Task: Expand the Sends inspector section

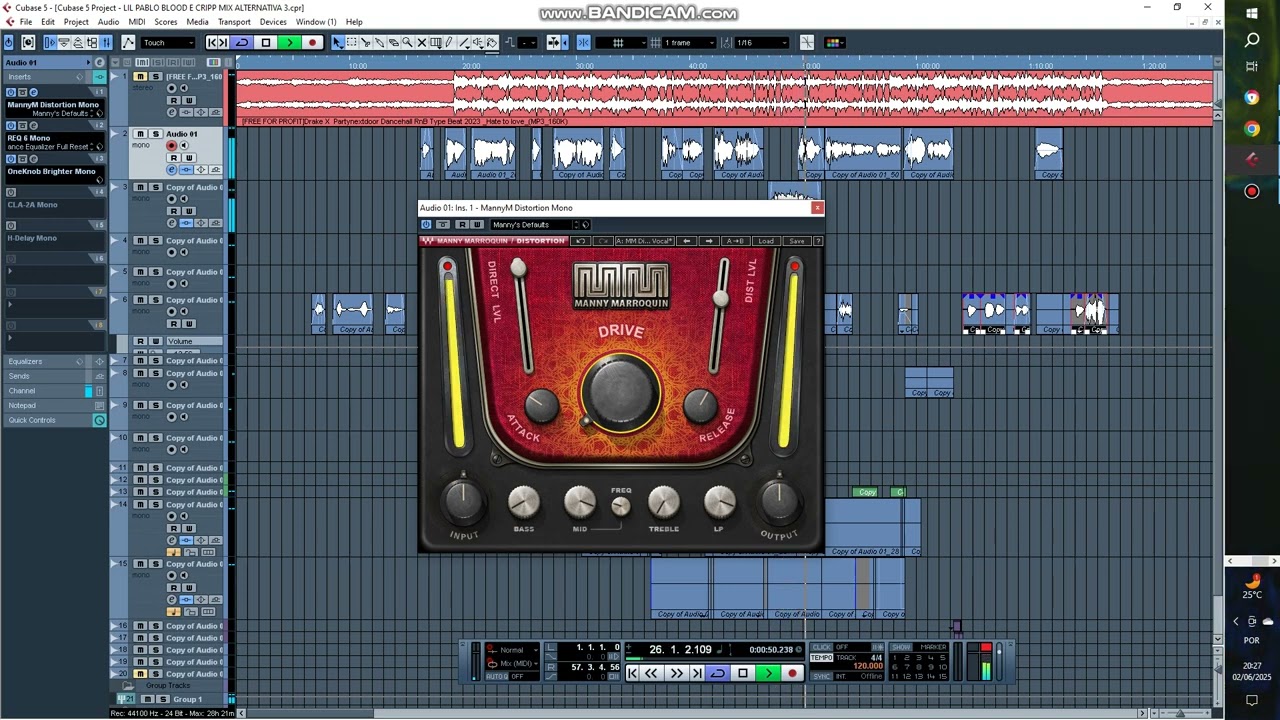Action: (x=55, y=376)
